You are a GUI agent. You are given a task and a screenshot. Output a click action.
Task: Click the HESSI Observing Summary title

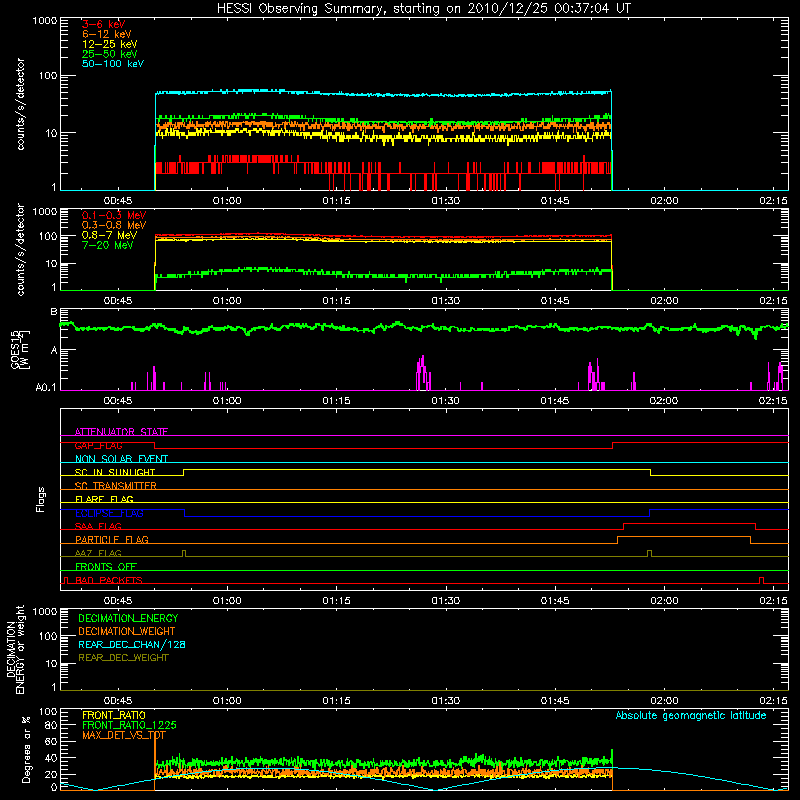pos(424,9)
